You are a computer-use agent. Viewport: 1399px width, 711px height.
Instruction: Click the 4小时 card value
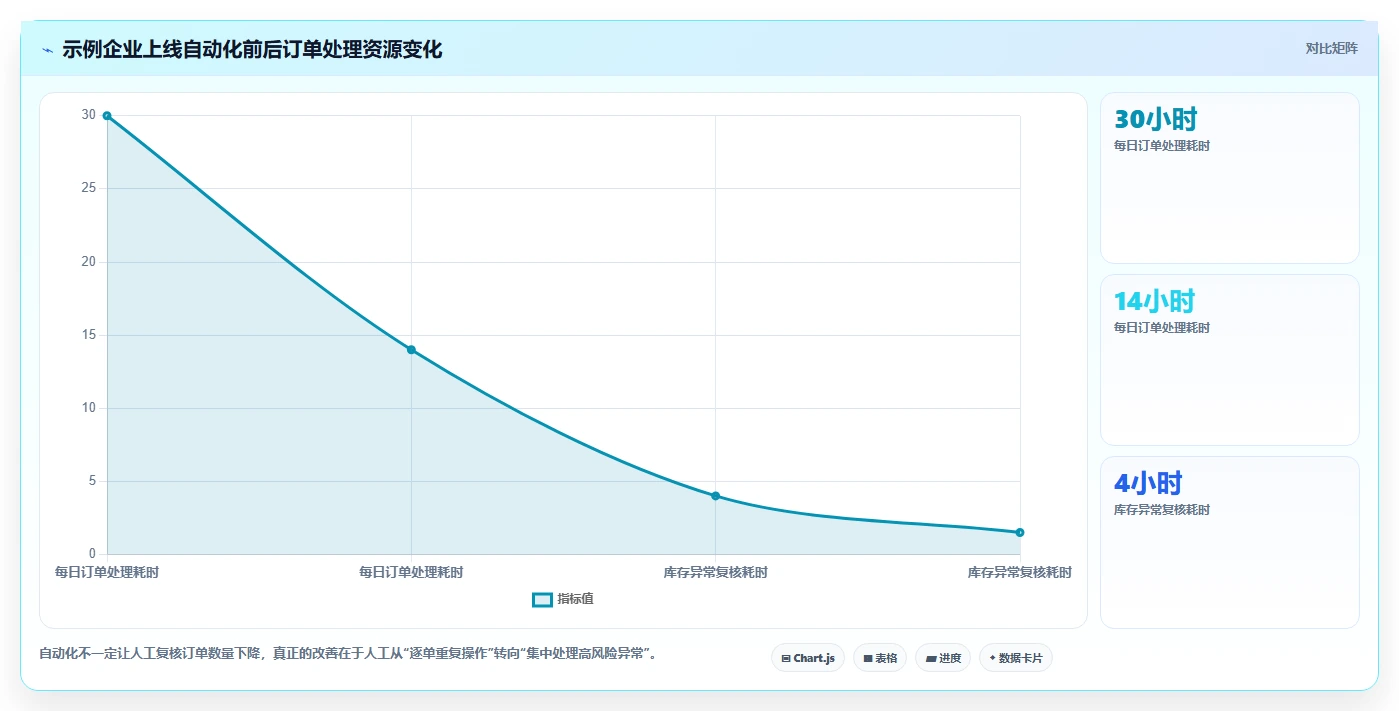pos(1148,483)
